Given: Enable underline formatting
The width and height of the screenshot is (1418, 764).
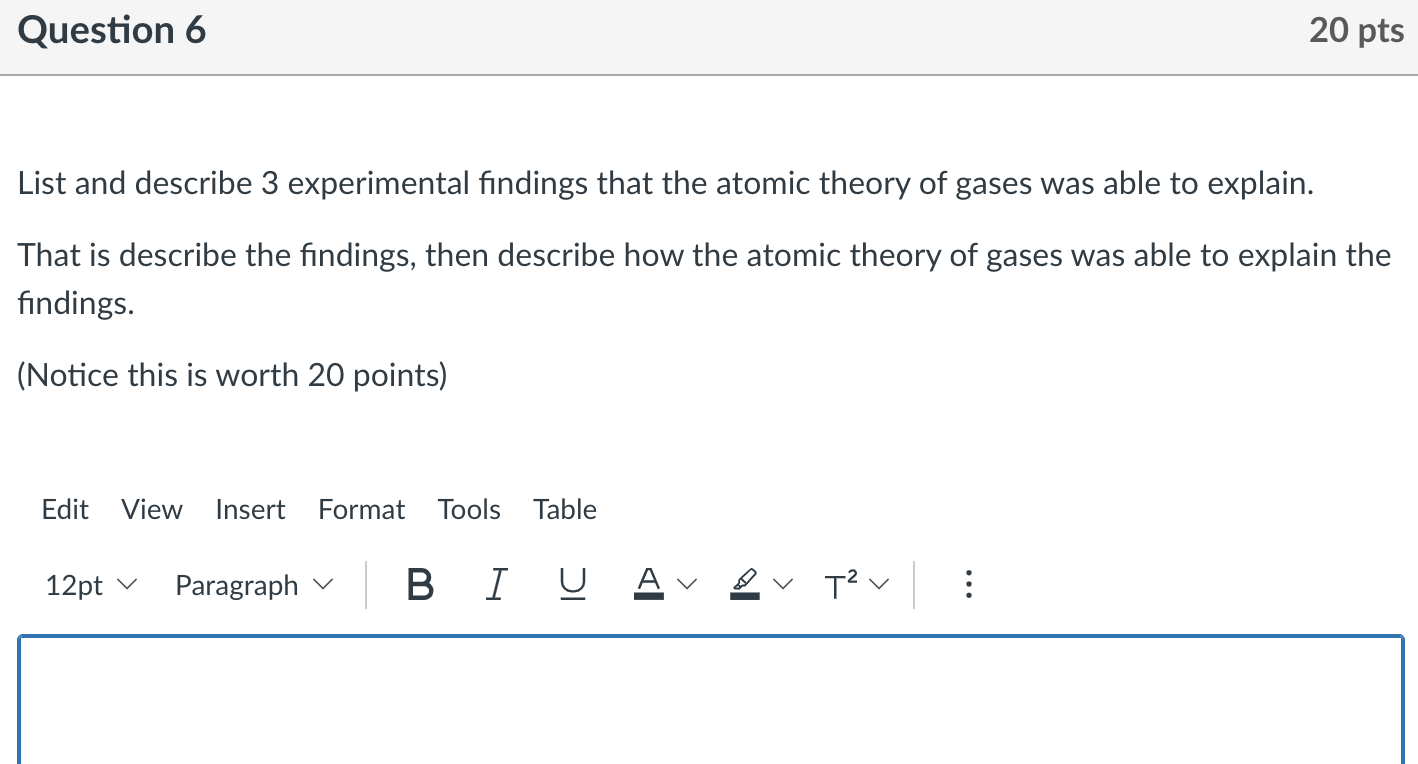Looking at the screenshot, I should 570,585.
